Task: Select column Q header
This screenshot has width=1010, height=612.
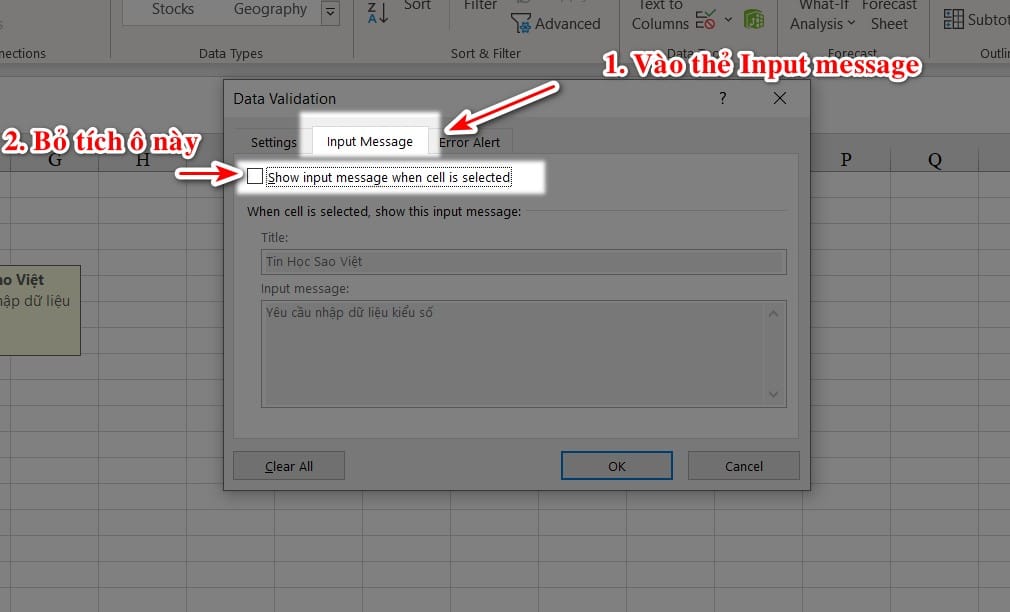Action: (x=935, y=160)
